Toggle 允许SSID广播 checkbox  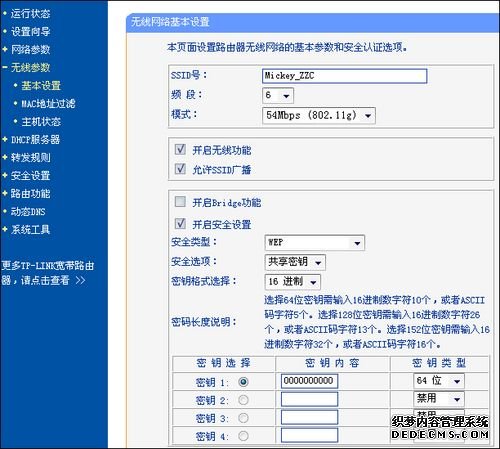(180, 169)
